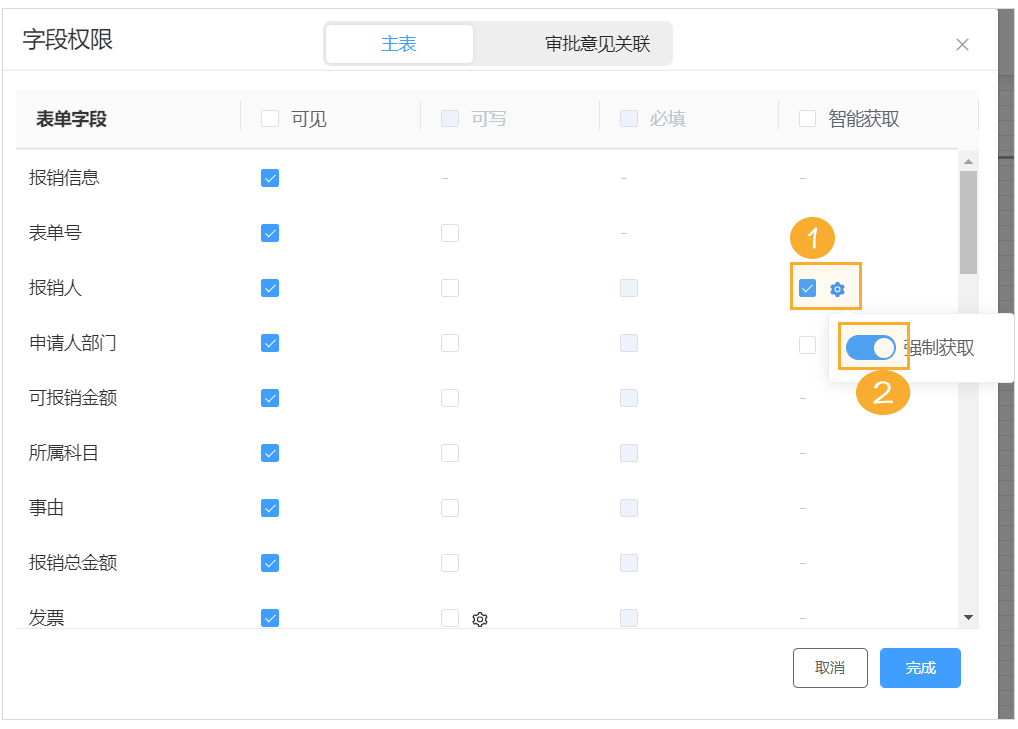Image resolution: width=1018 pixels, height=729 pixels.
Task: Toggle off the 强制获取 switch
Action: pyautogui.click(x=869, y=347)
